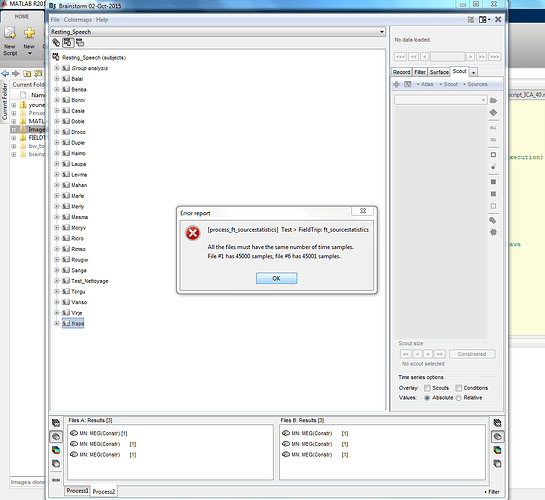Open the Colormaps menu

pos(78,20)
